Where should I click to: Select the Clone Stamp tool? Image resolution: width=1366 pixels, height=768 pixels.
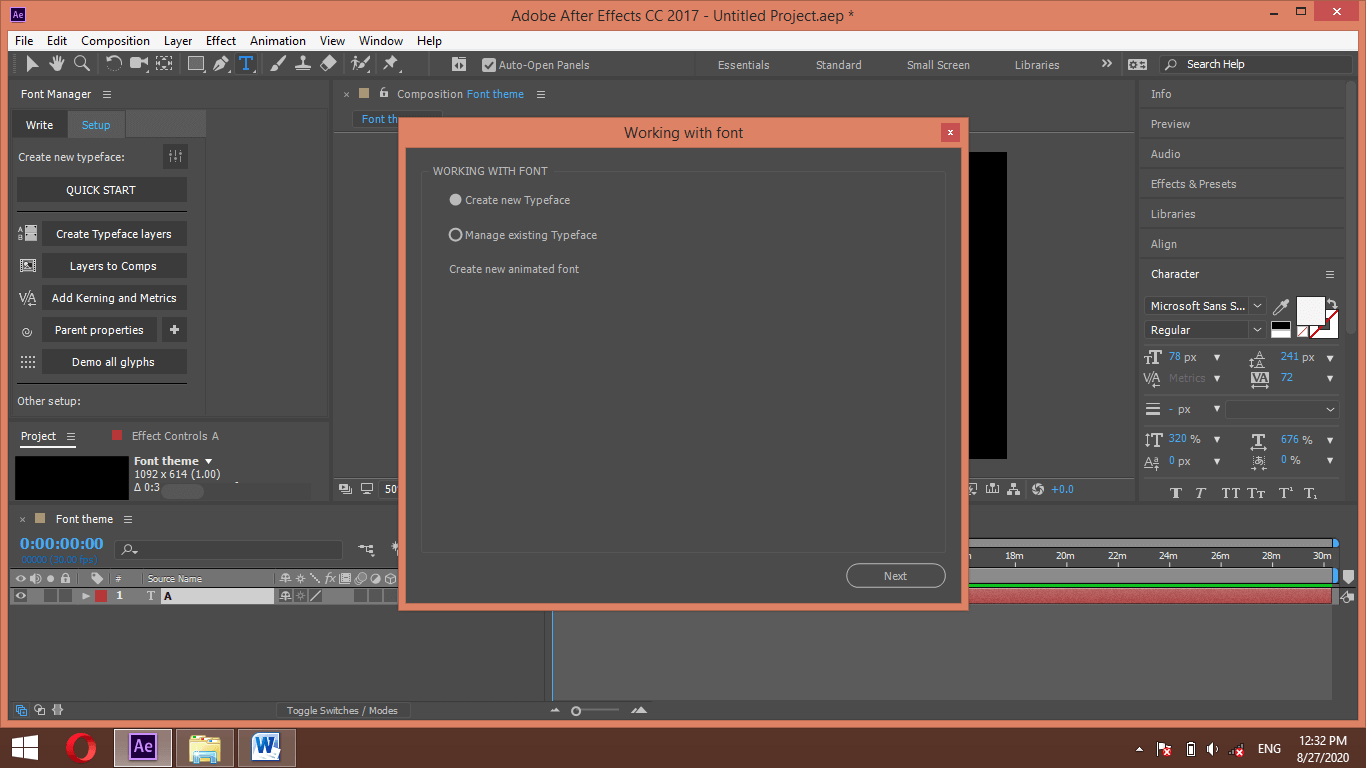[301, 63]
